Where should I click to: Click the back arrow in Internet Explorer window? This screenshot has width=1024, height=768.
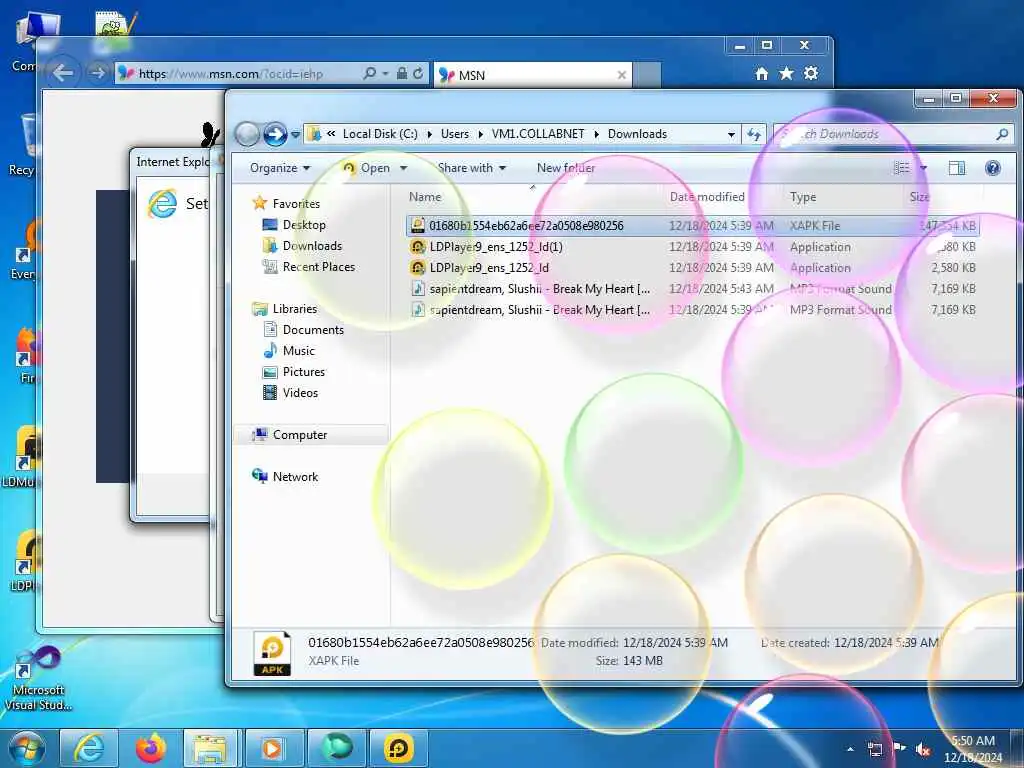coord(62,72)
